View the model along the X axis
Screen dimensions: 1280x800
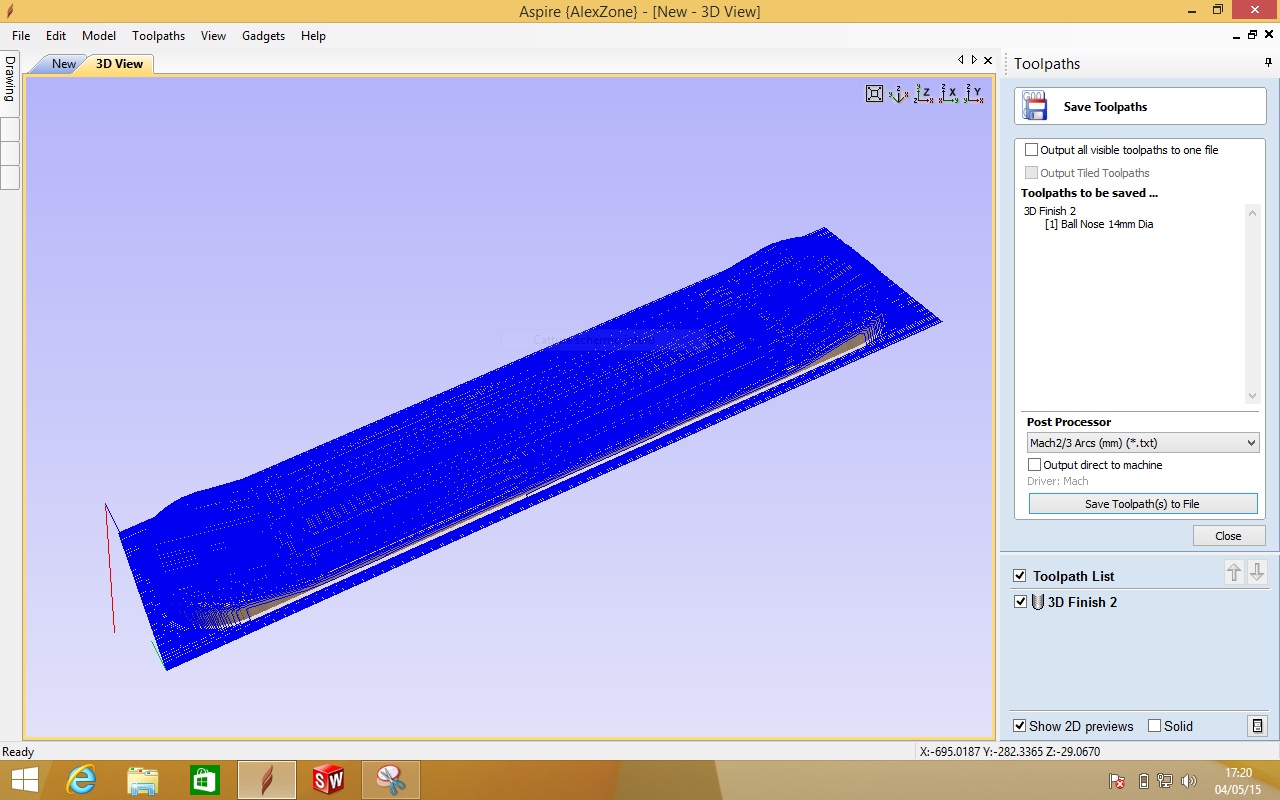click(x=949, y=93)
